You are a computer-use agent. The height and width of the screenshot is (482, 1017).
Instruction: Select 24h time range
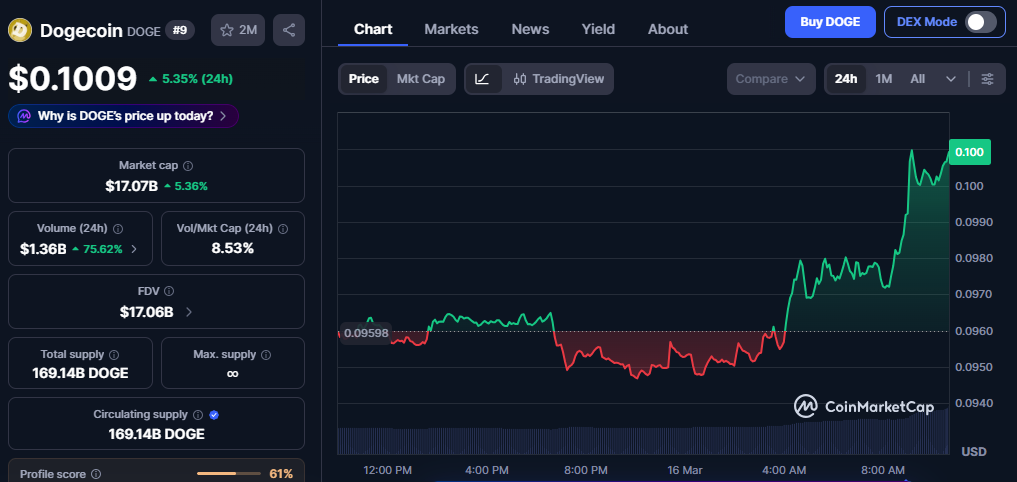tap(846, 79)
